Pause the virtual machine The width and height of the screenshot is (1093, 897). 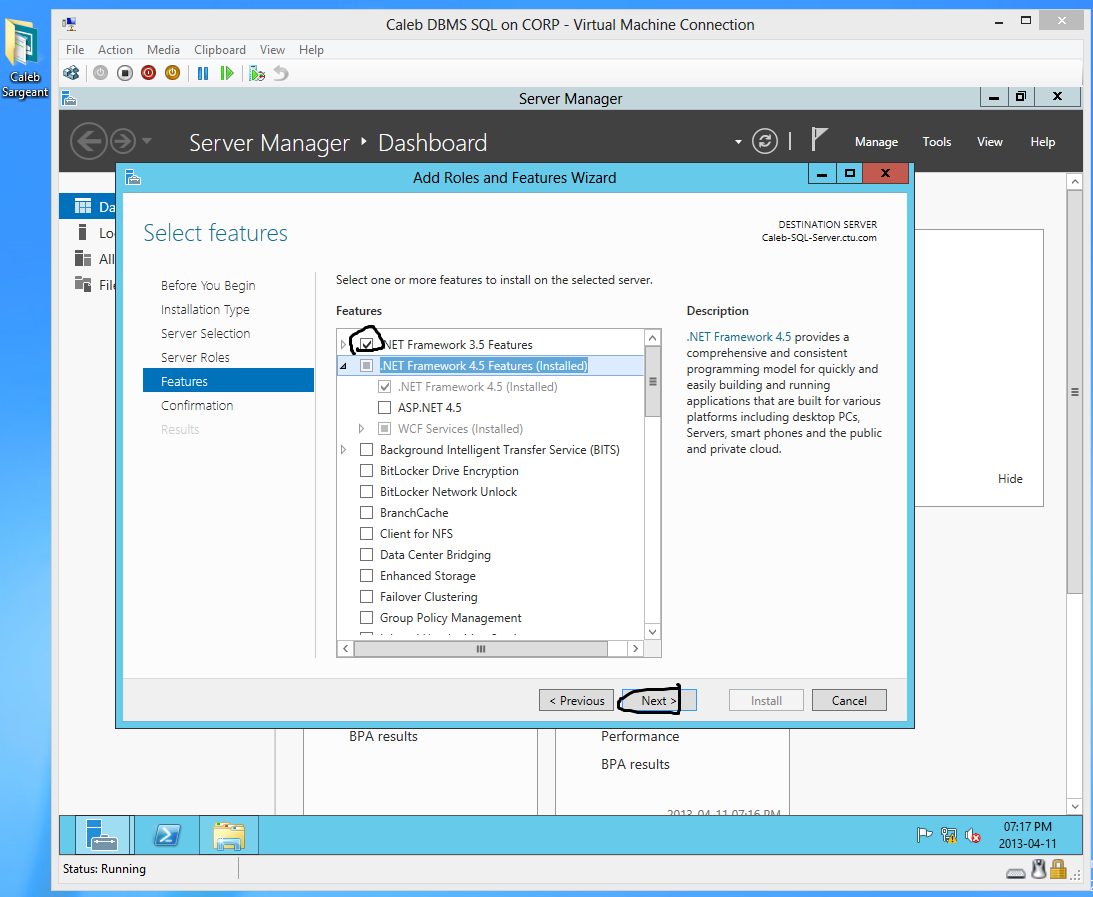pos(203,73)
